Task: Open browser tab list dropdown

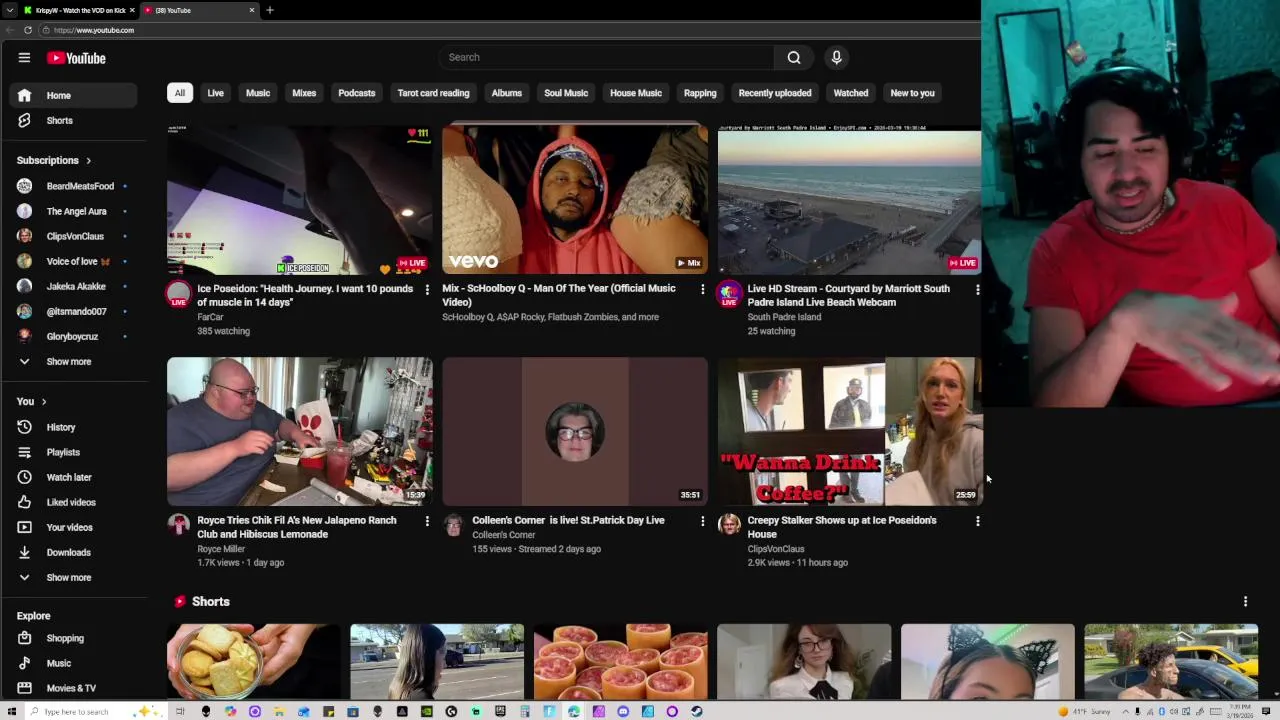Action: coord(10,10)
